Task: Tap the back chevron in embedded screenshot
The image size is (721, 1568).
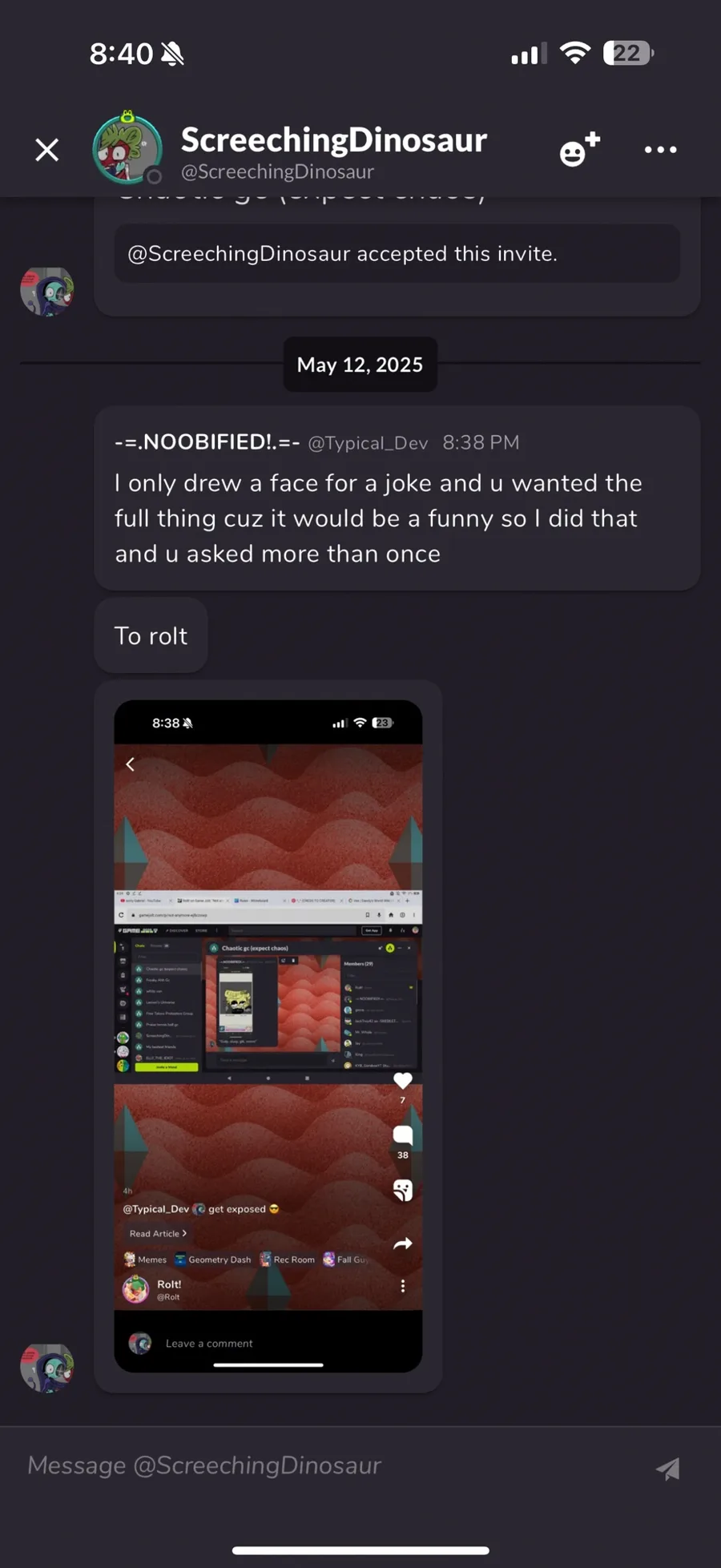Action: pos(131,764)
